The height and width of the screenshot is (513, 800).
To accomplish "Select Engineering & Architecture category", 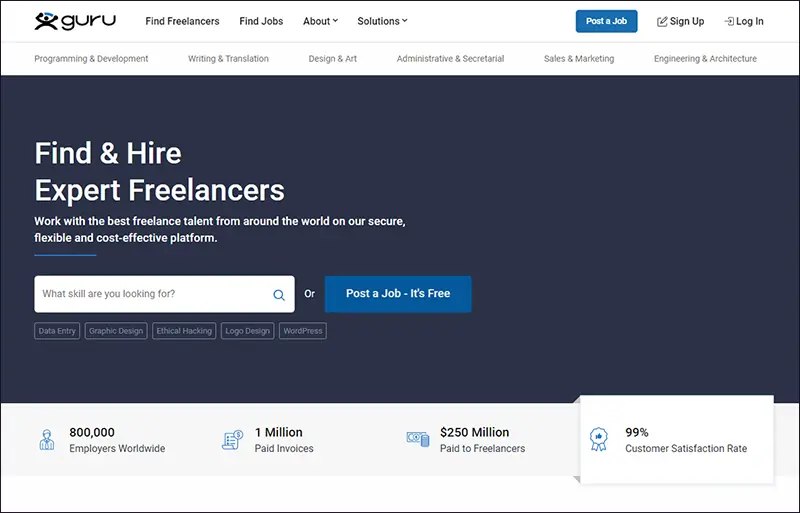I will tap(706, 59).
